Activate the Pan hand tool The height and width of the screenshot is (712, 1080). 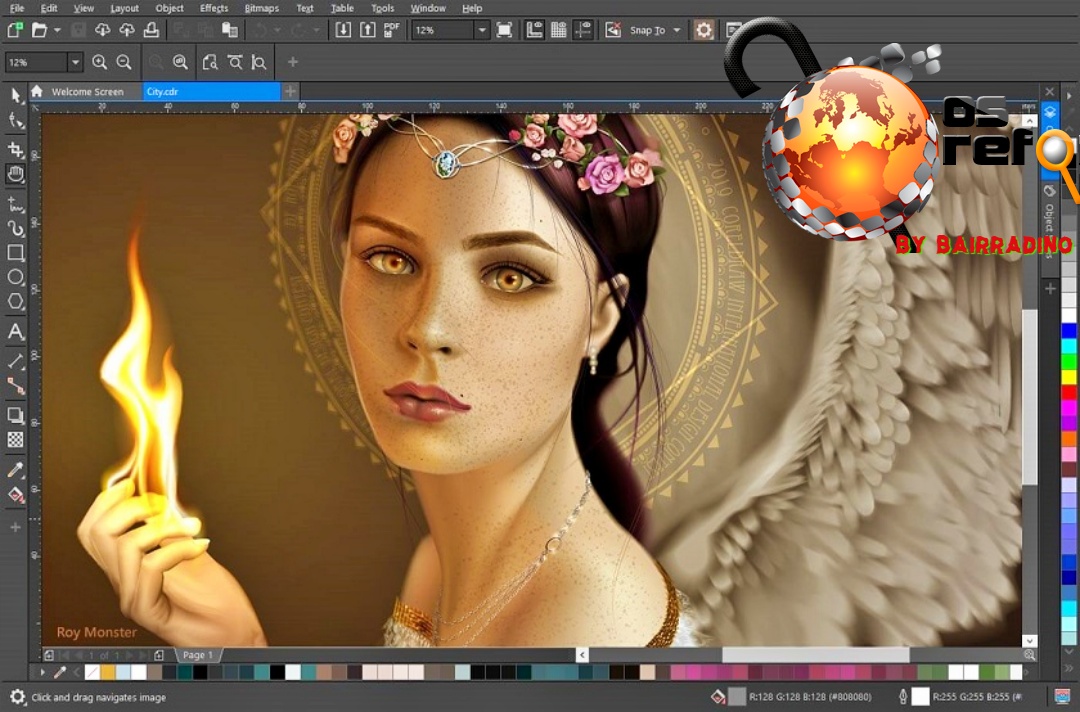pyautogui.click(x=15, y=174)
